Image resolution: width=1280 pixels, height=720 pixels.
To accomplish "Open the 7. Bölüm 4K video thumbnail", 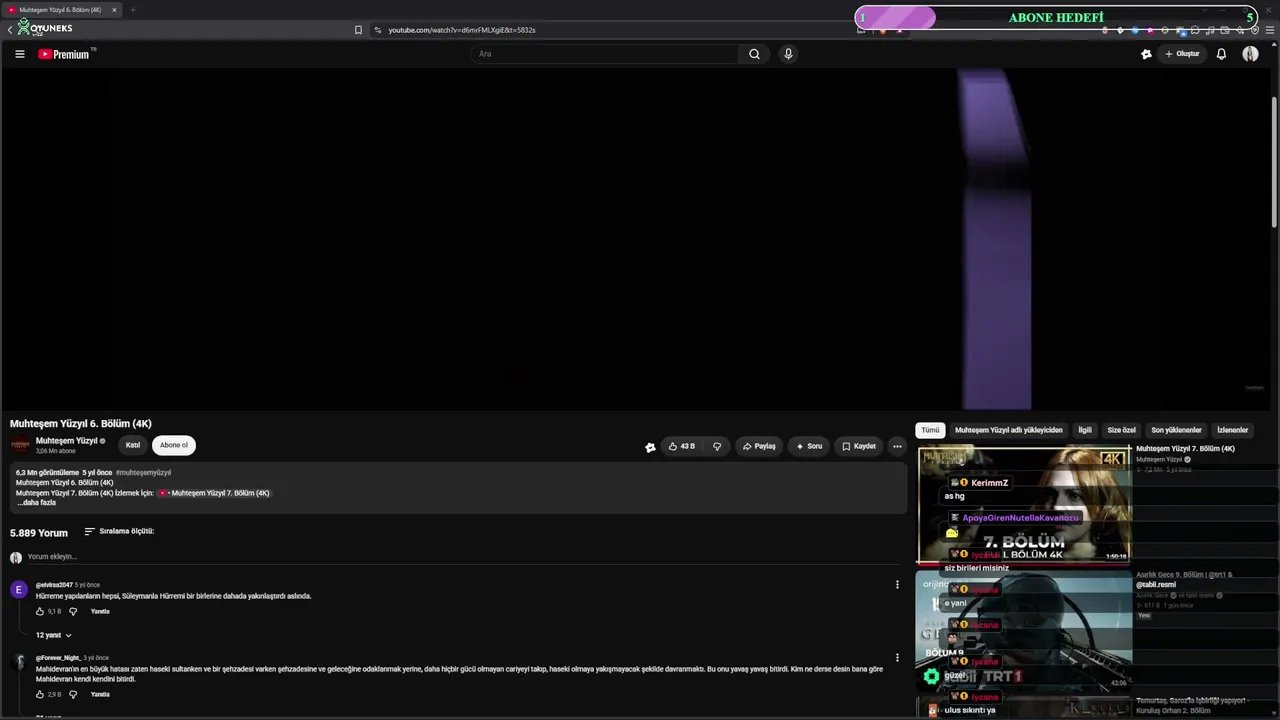I will [1024, 505].
